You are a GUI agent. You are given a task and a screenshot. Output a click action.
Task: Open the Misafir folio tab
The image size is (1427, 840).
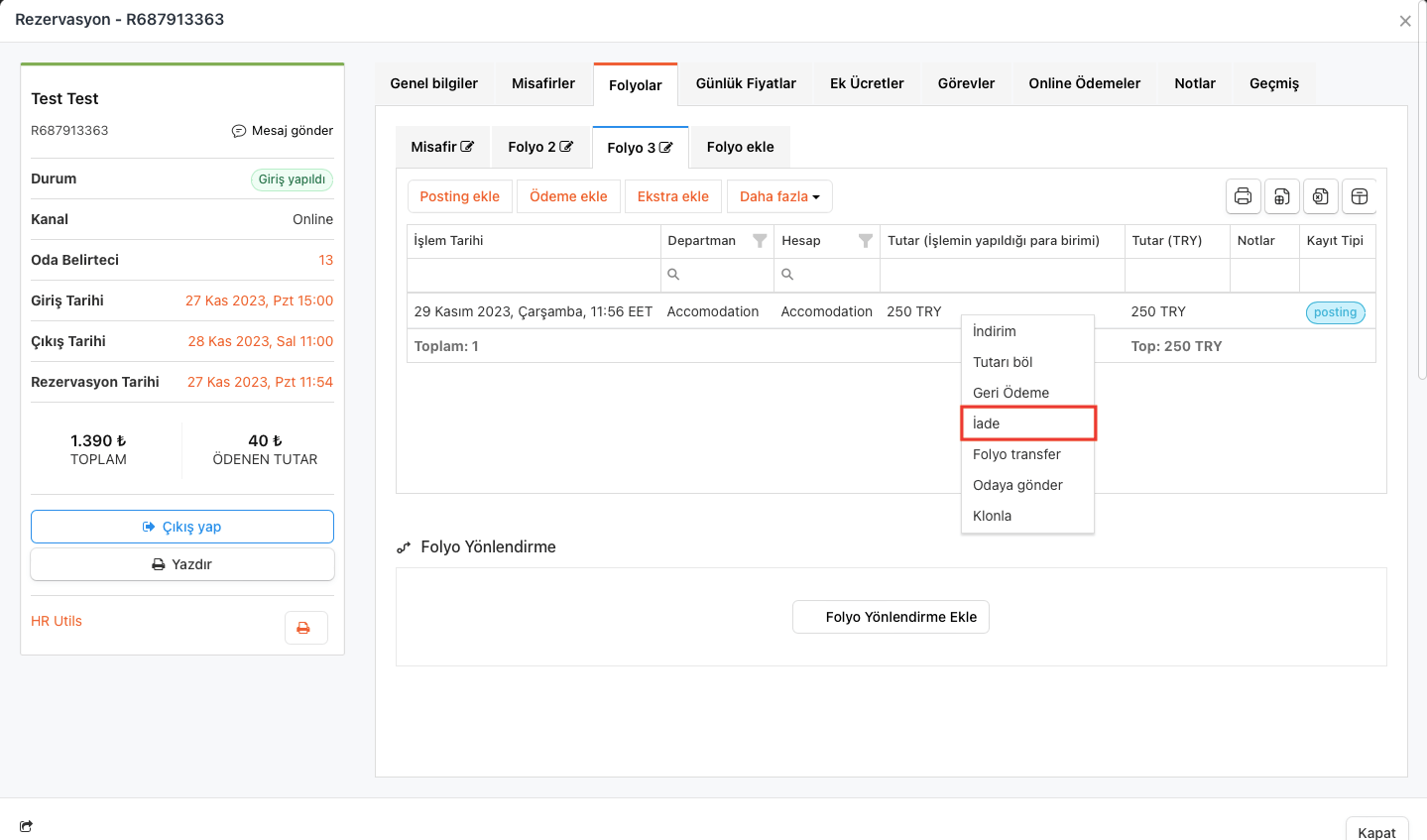[x=442, y=147]
